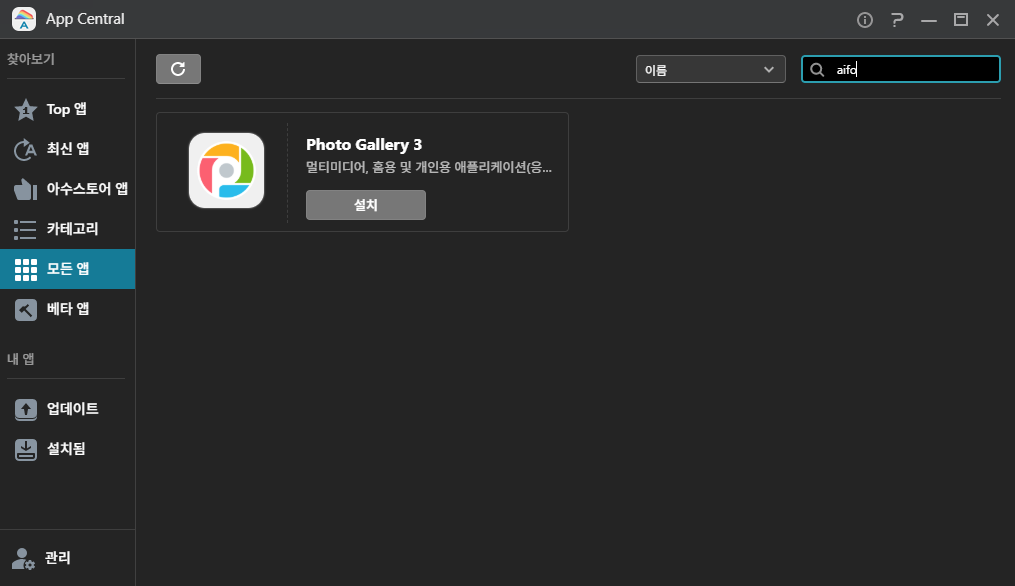This screenshot has height=586, width=1015.
Task: Maximize the App Central window
Action: click(x=961, y=20)
